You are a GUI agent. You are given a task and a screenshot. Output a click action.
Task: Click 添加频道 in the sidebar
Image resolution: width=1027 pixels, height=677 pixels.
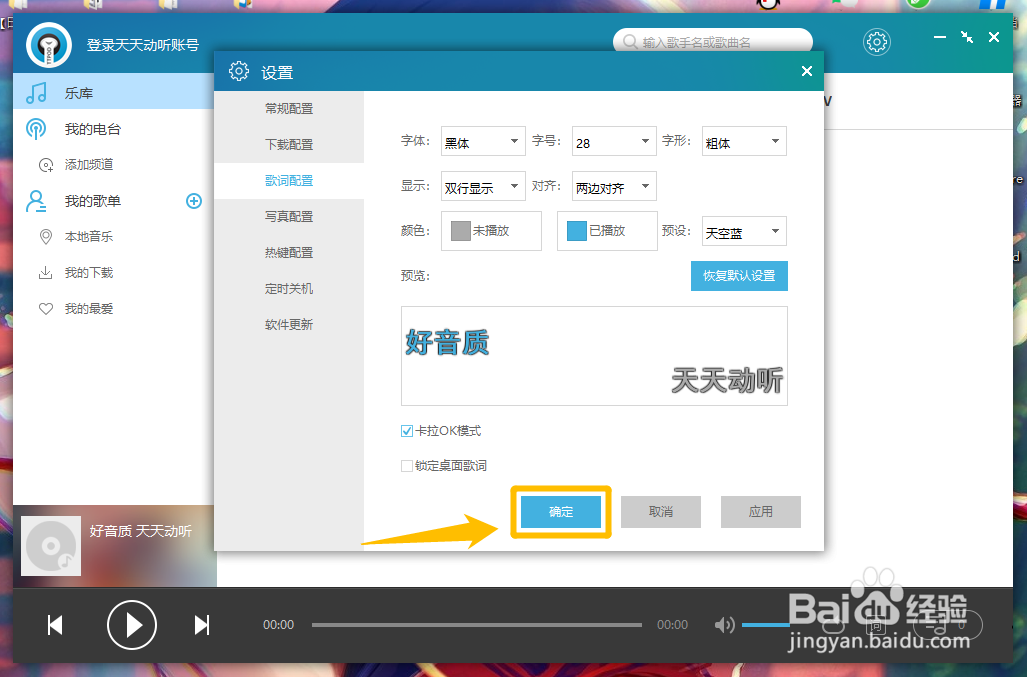point(89,165)
